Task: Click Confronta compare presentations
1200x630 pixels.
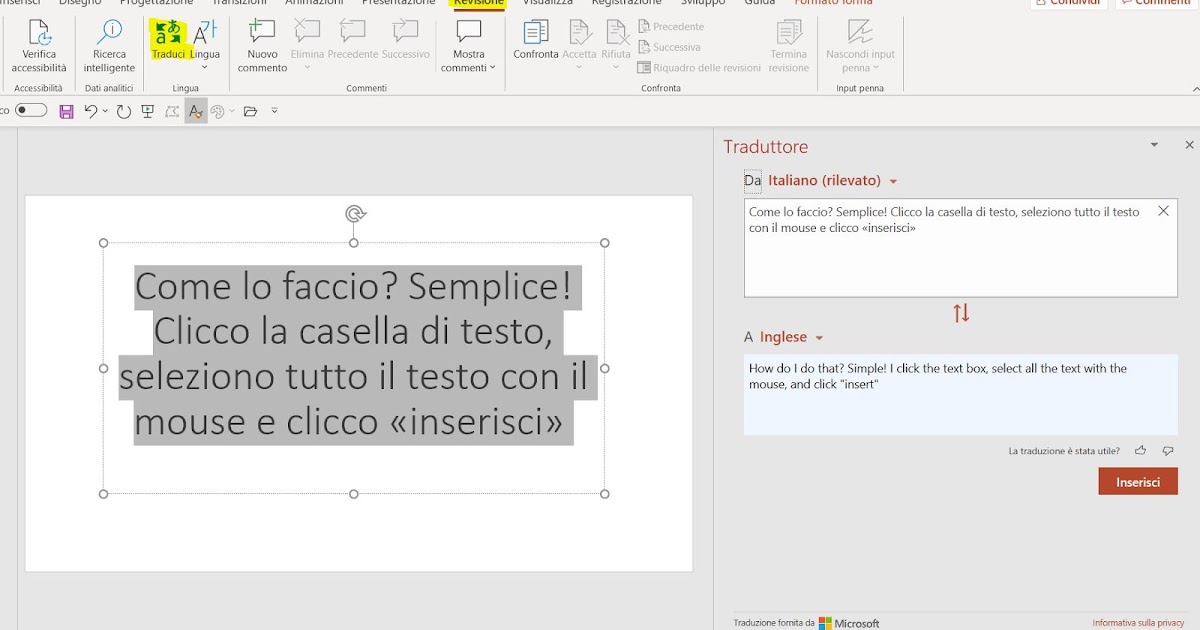Action: coord(536,40)
